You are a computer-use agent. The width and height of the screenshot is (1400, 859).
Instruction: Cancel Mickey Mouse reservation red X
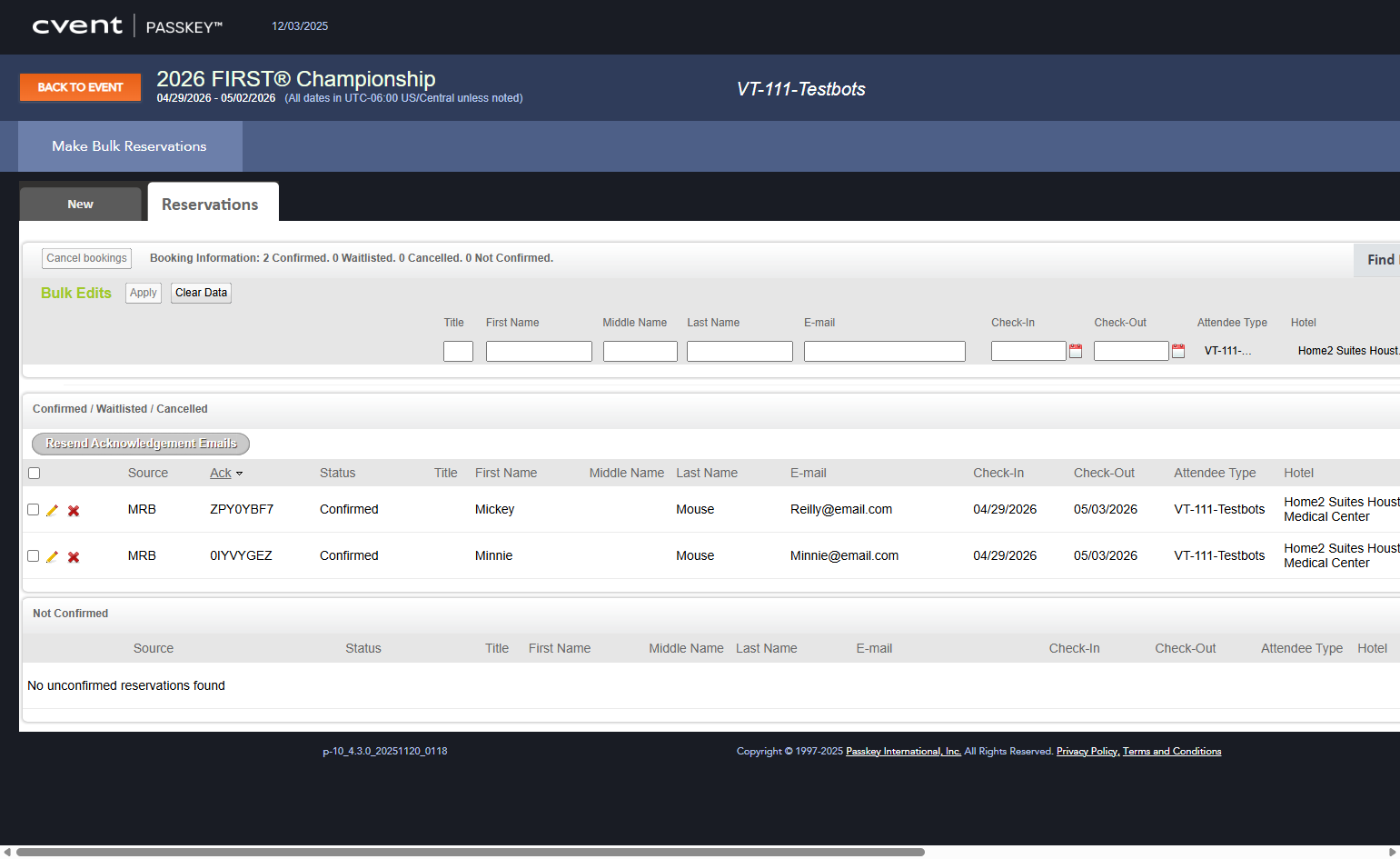(x=74, y=511)
